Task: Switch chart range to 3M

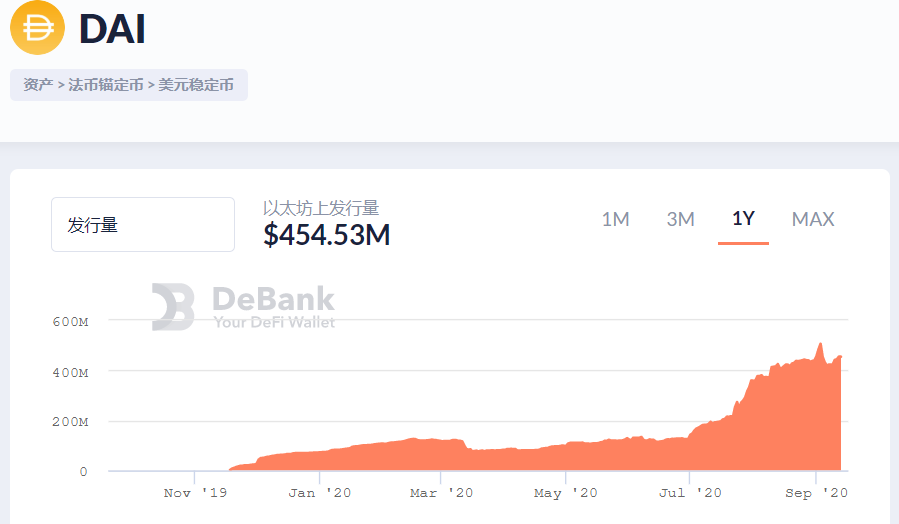Action: [x=680, y=219]
